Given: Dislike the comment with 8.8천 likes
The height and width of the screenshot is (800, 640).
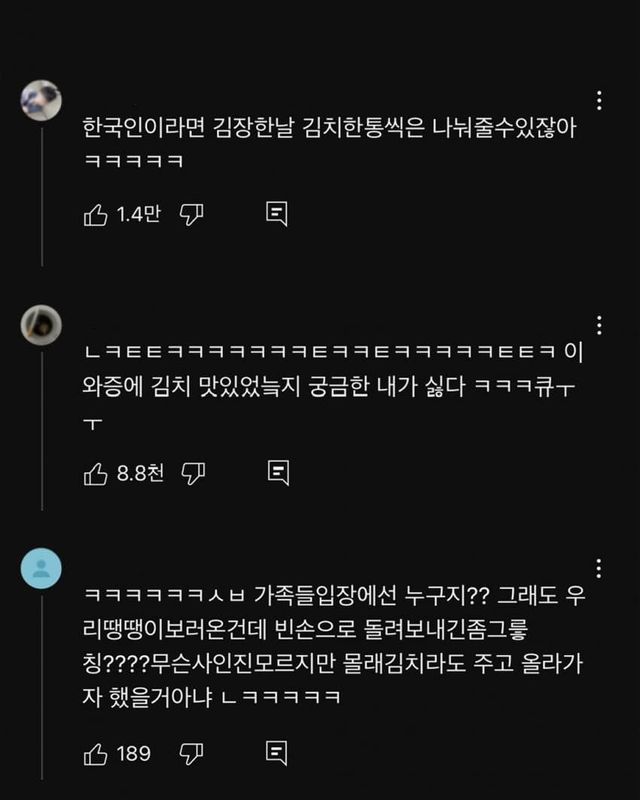Looking at the screenshot, I should tap(193, 473).
